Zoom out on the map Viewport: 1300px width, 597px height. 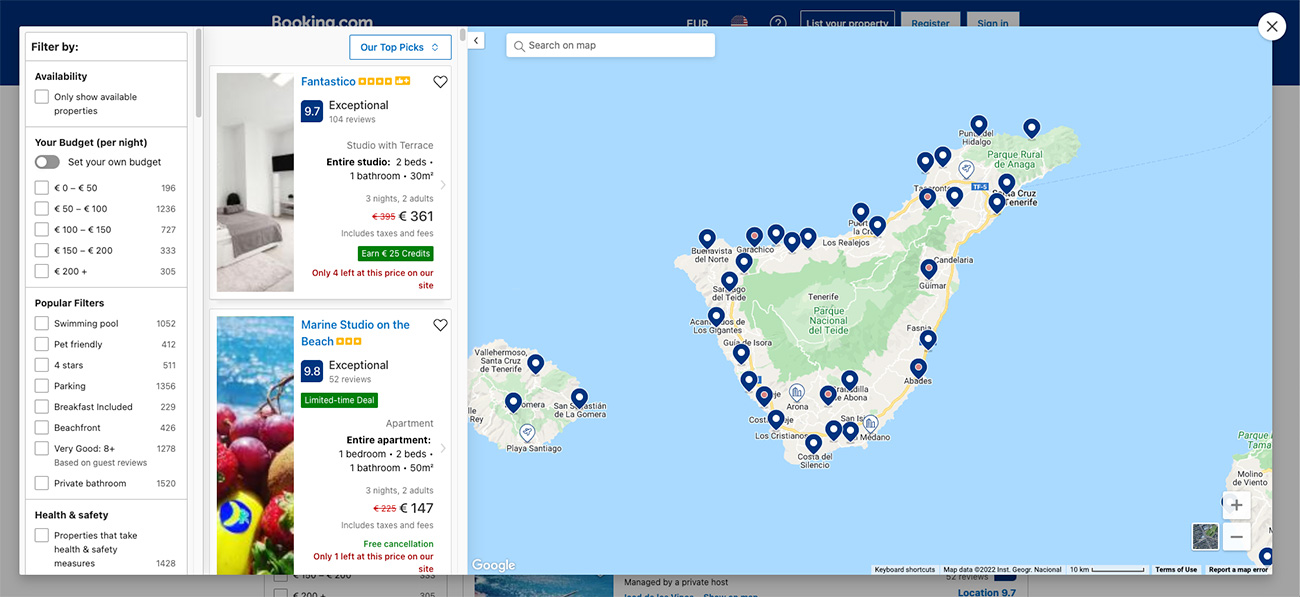tap(1237, 537)
